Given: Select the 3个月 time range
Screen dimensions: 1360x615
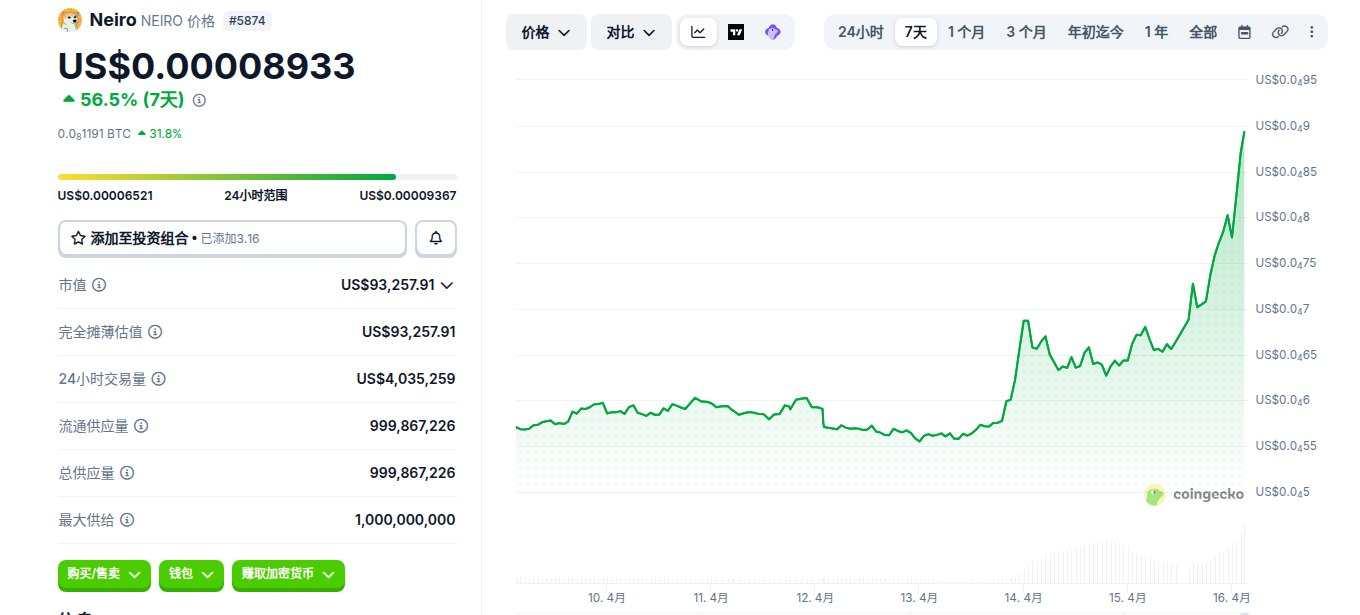Looking at the screenshot, I should [x=1026, y=32].
